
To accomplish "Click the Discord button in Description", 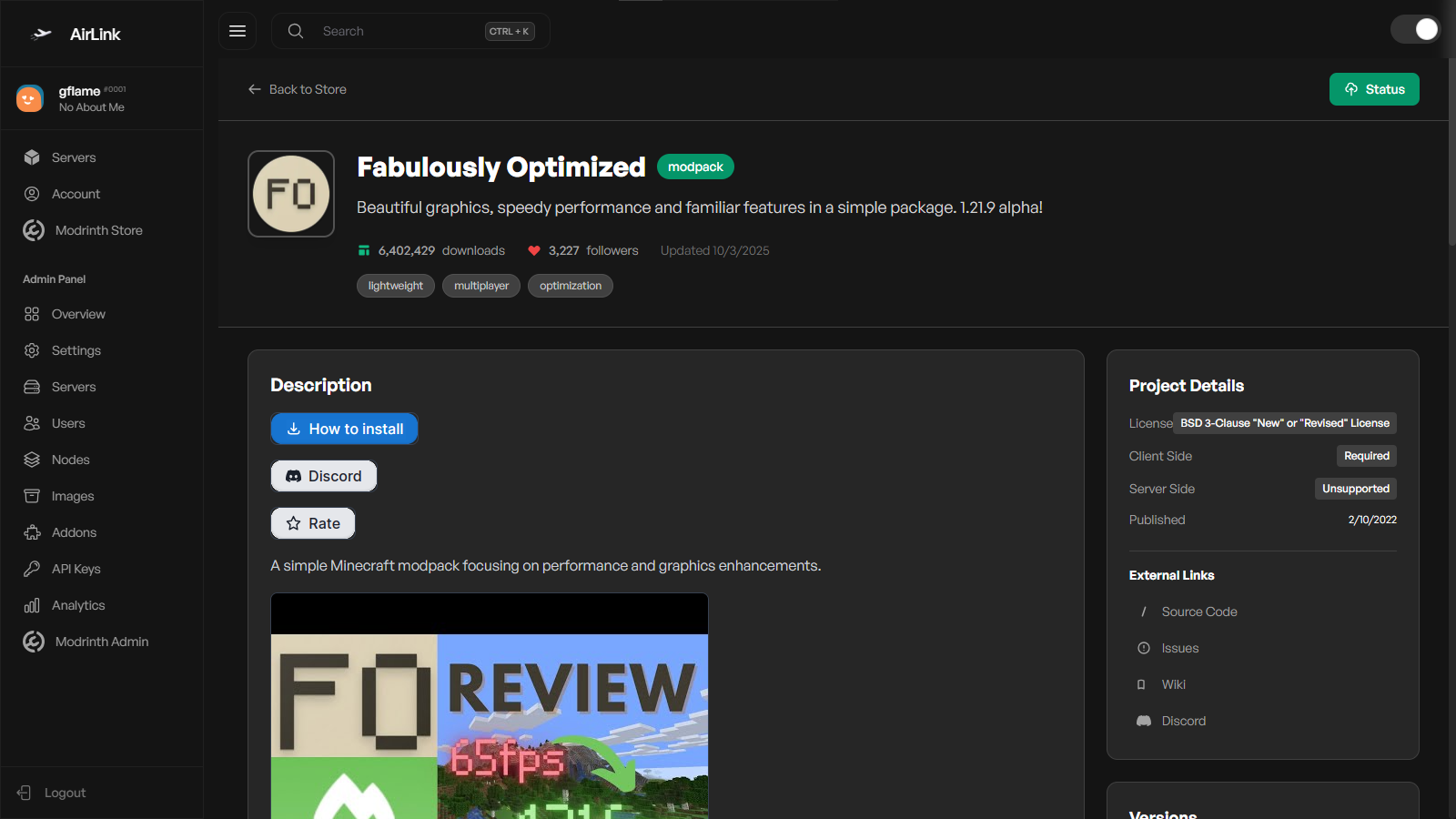I will point(324,476).
